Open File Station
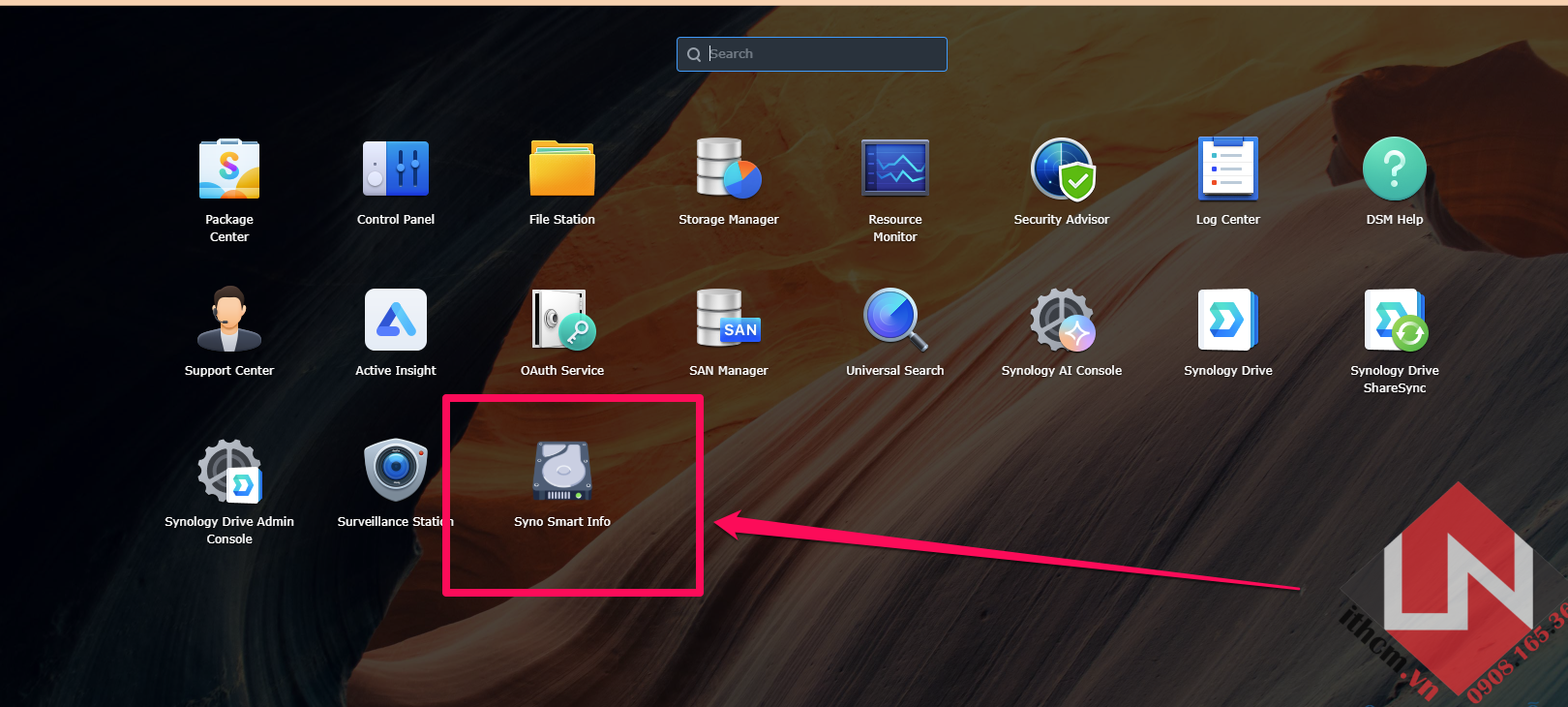This screenshot has width=1568, height=707. [562, 169]
